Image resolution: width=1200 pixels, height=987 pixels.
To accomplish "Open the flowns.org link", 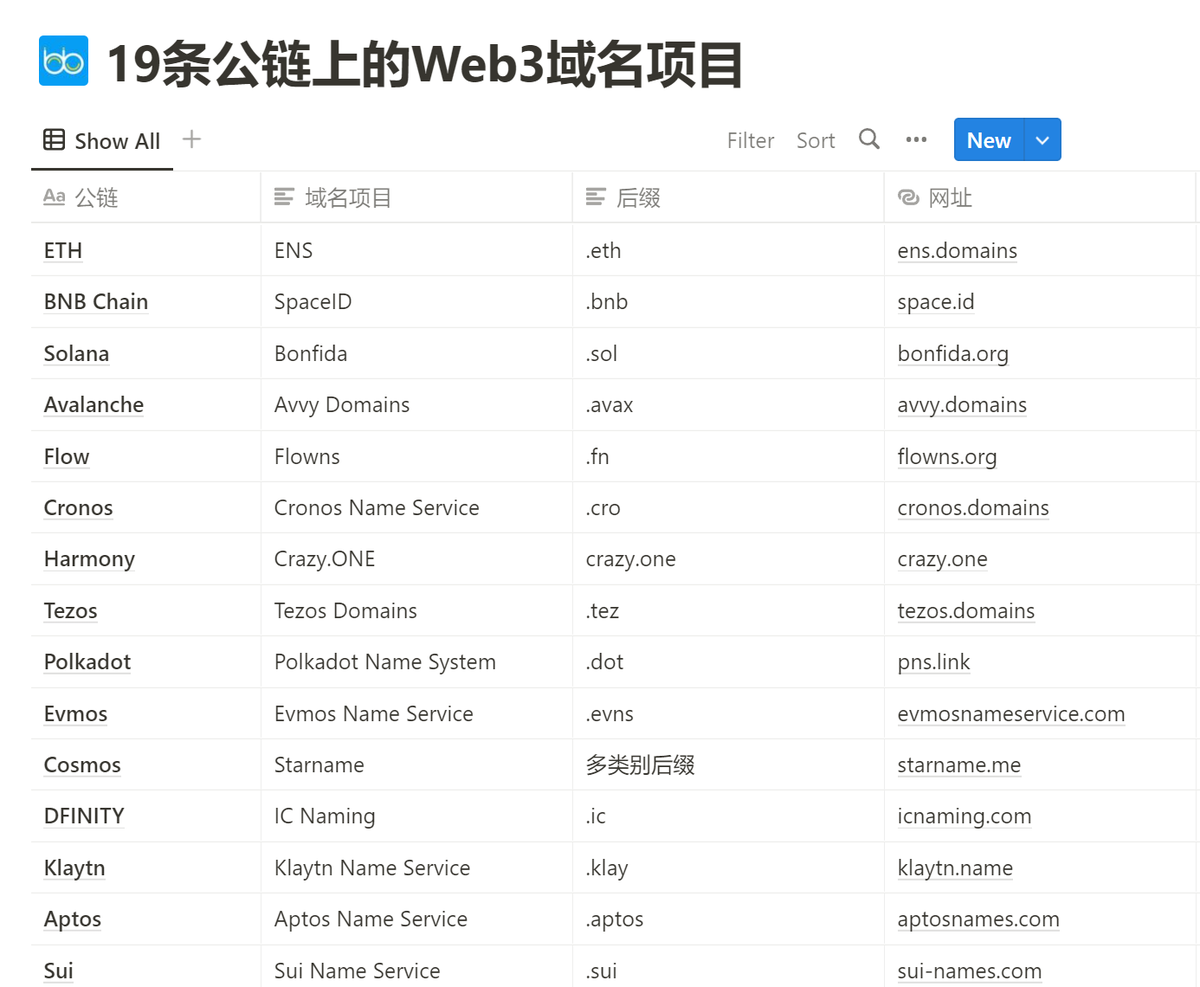I will [x=947, y=456].
